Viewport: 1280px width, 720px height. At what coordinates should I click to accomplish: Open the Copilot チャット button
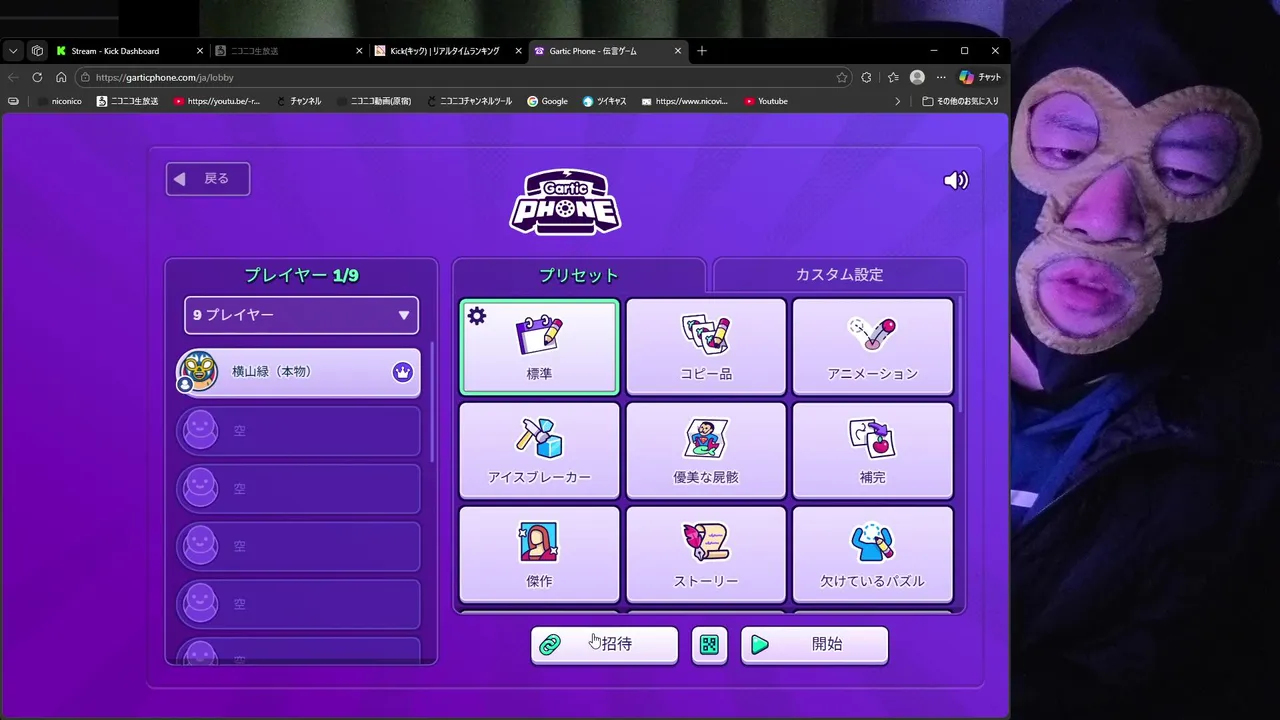pyautogui.click(x=980, y=77)
